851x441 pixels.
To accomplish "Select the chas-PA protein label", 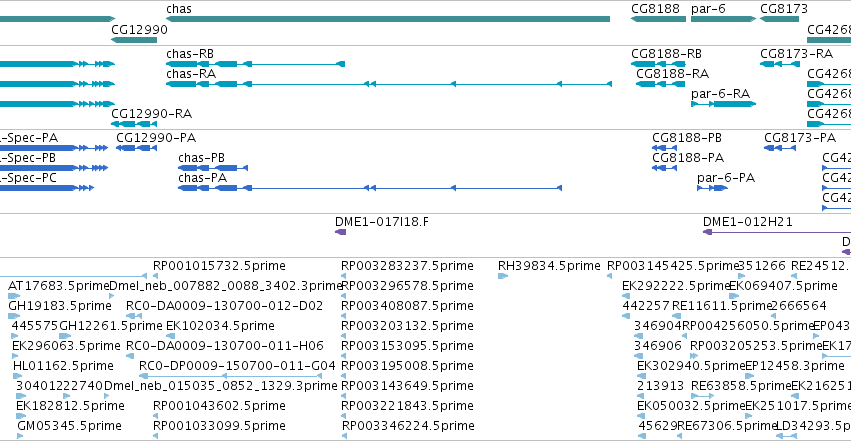I will (202, 178).
